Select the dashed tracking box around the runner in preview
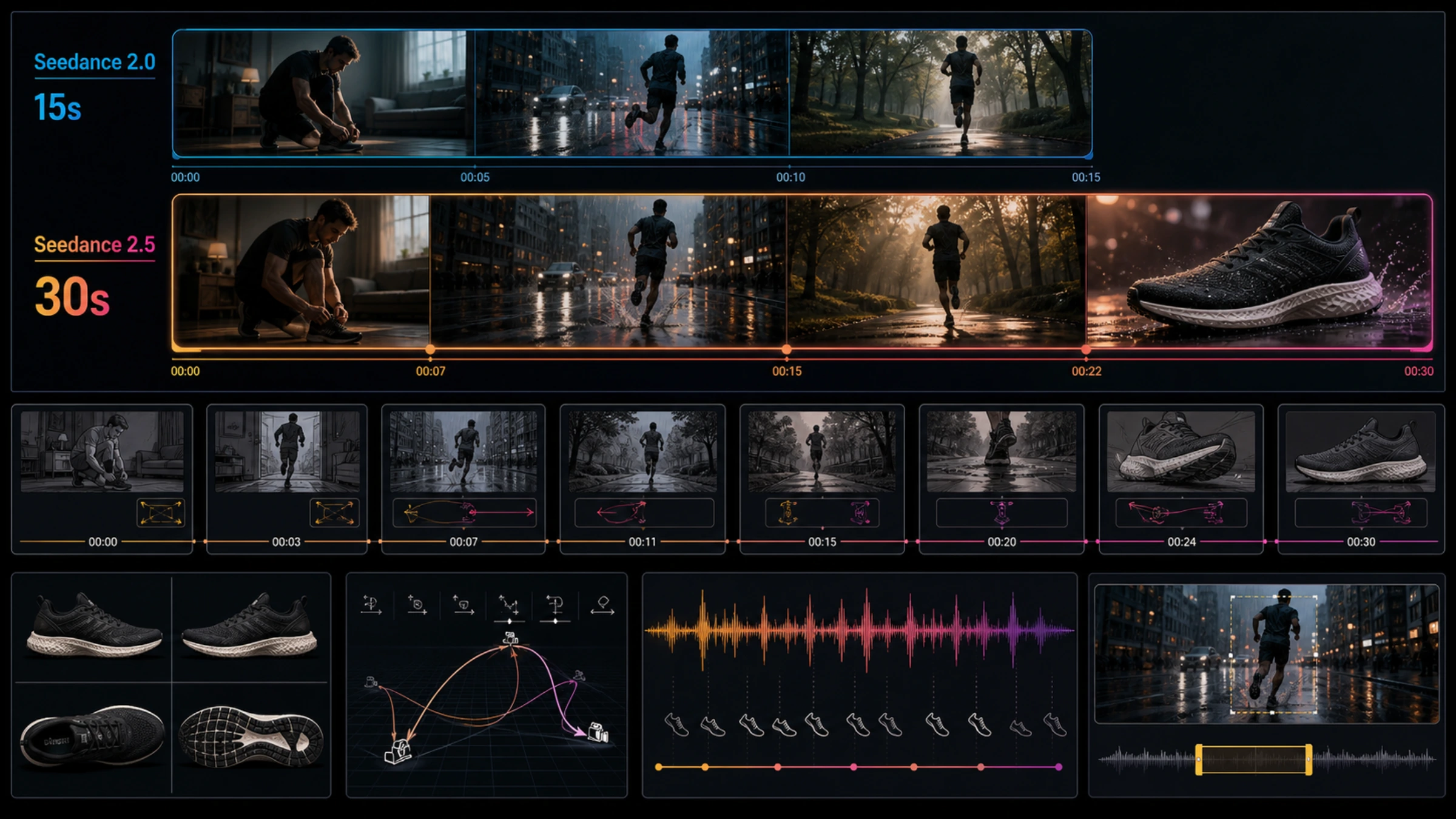 [1273, 655]
